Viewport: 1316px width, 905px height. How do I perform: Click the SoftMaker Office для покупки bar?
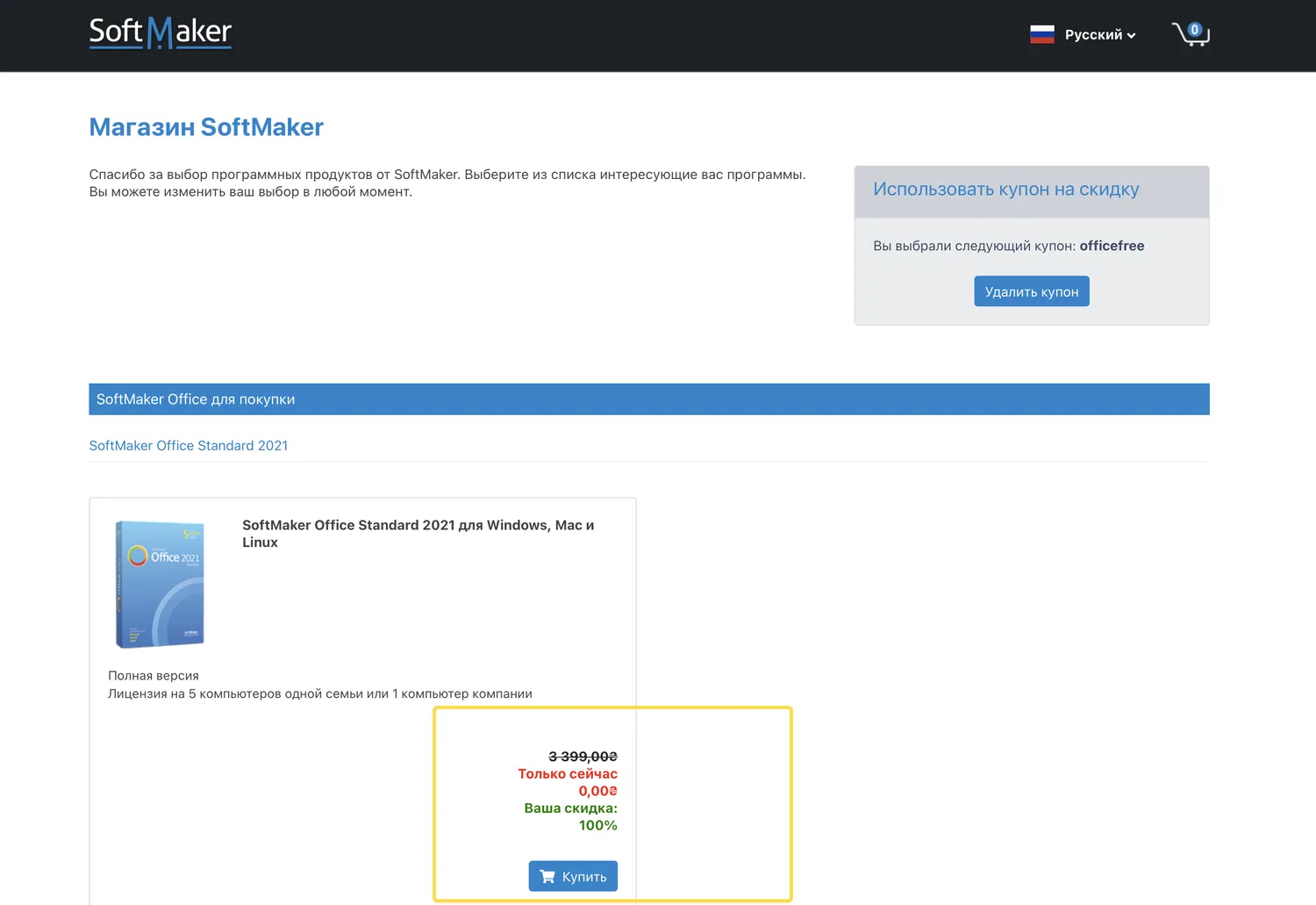tap(649, 399)
